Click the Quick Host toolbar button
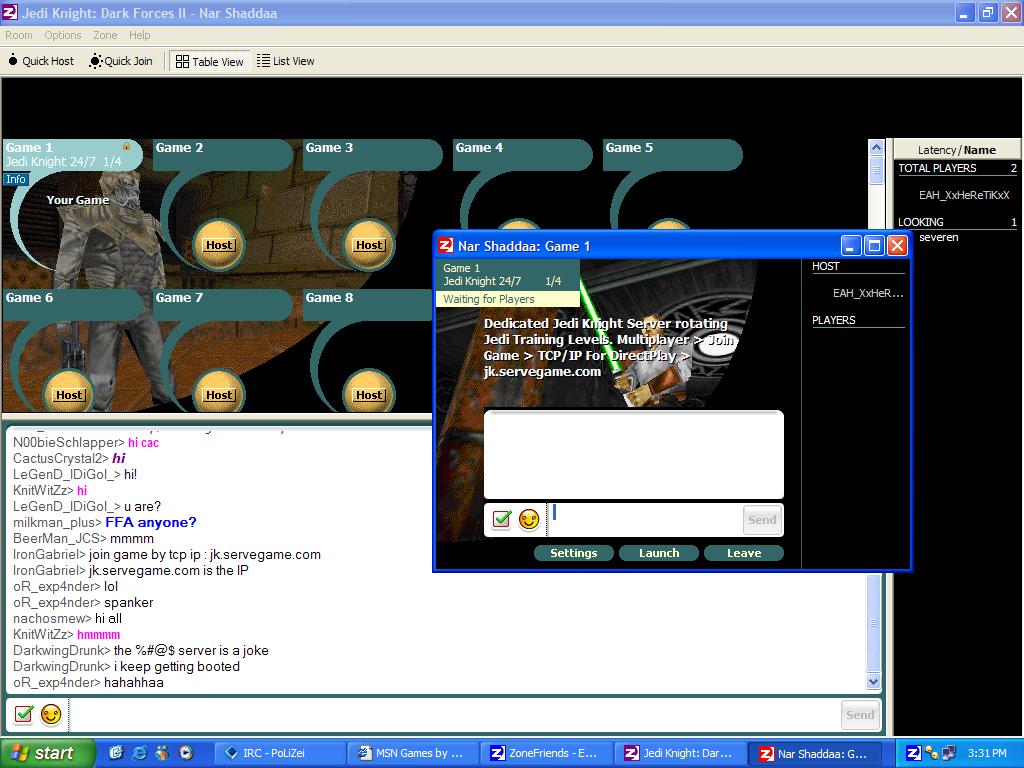1024x768 pixels. click(41, 61)
